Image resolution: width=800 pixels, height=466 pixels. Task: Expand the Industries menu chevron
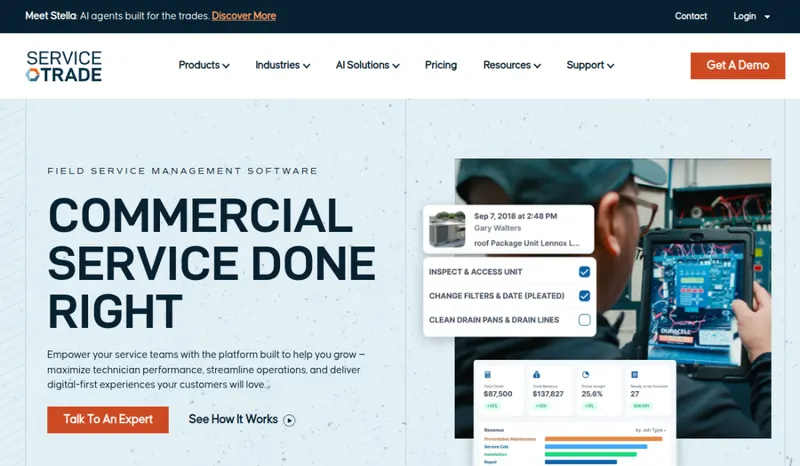coord(307,66)
